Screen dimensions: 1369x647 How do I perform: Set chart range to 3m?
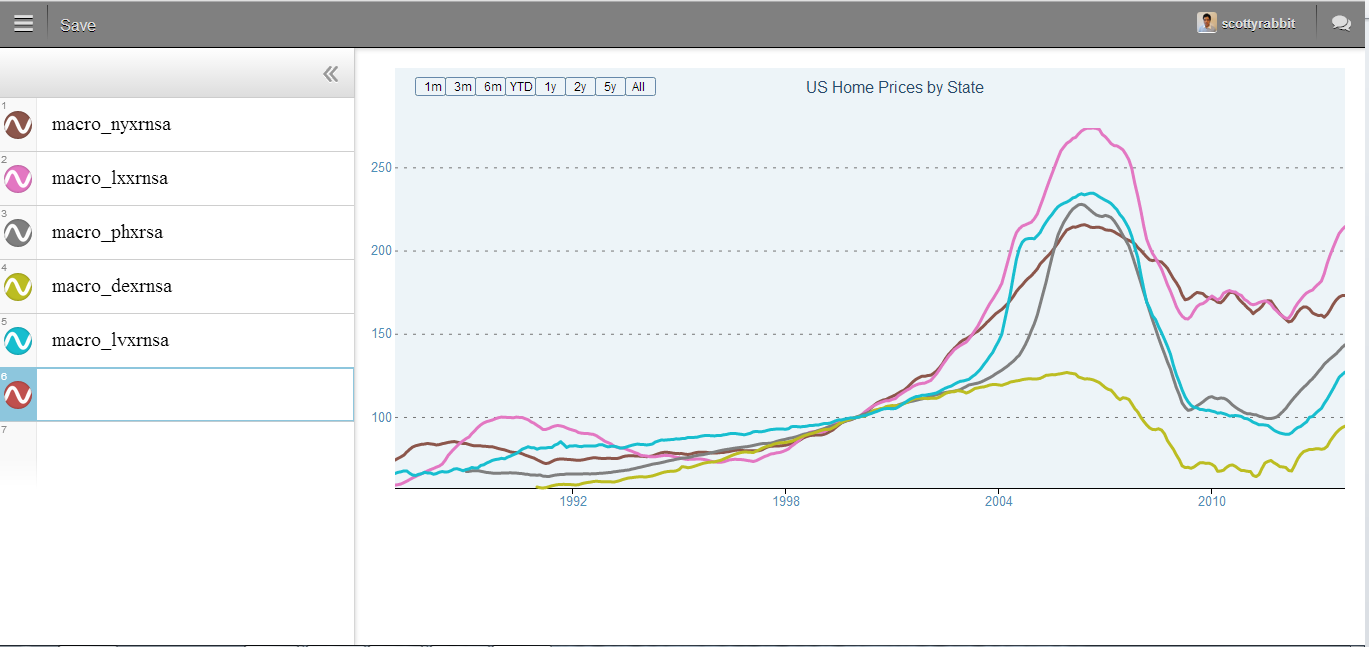point(462,87)
